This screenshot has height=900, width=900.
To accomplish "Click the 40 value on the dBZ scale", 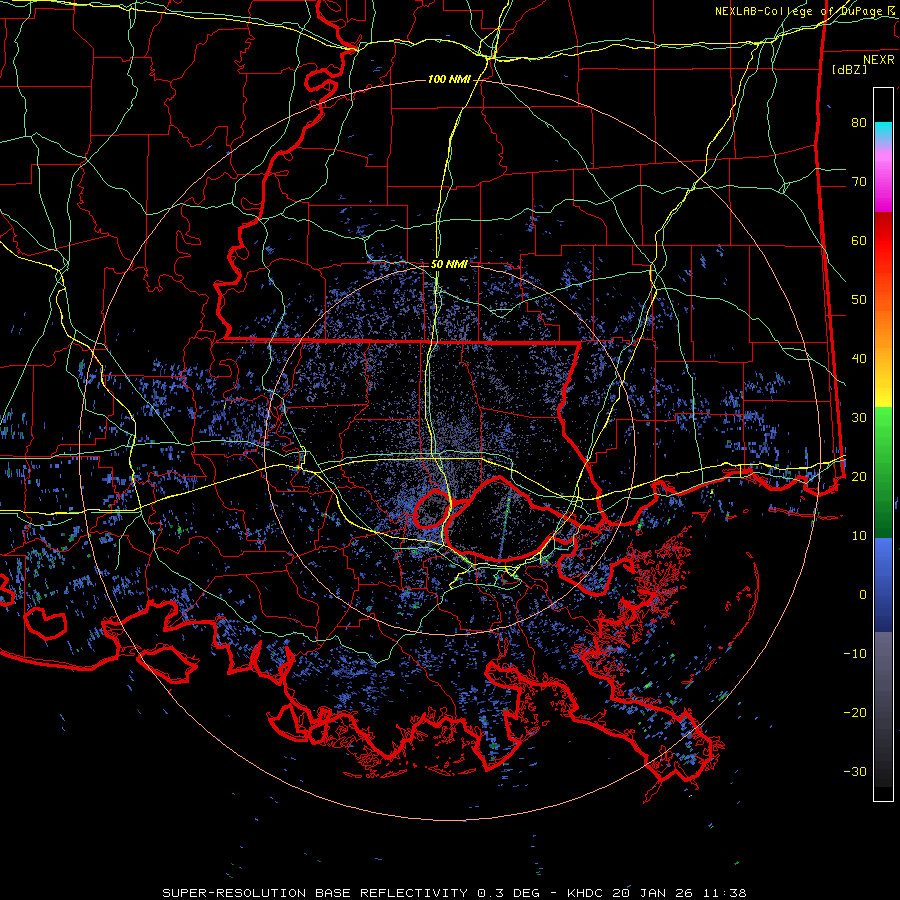I will click(x=859, y=358).
